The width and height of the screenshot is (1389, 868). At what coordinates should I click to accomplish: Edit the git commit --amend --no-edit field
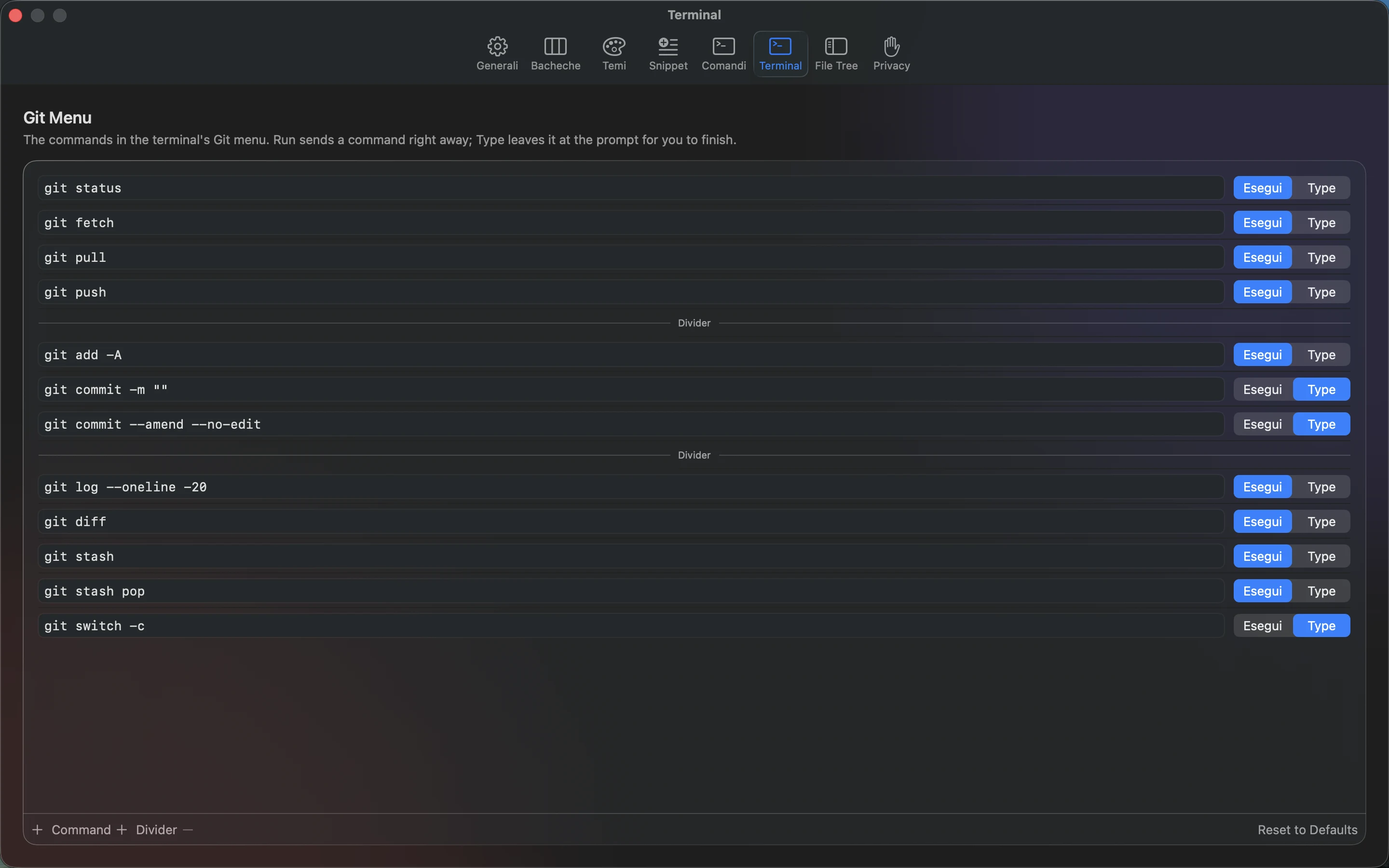pyautogui.click(x=631, y=424)
